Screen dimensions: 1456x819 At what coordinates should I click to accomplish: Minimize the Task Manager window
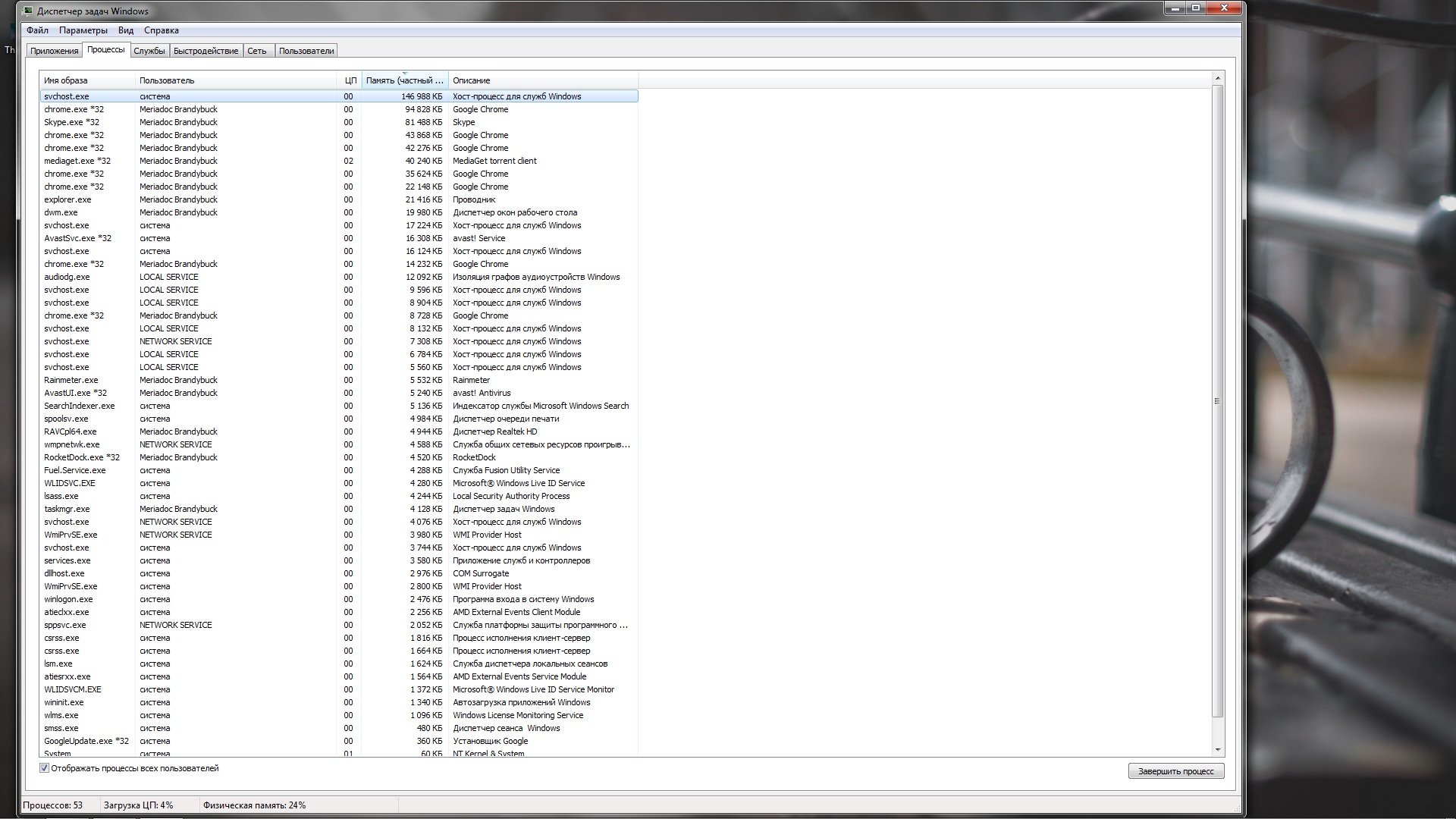(x=1175, y=8)
